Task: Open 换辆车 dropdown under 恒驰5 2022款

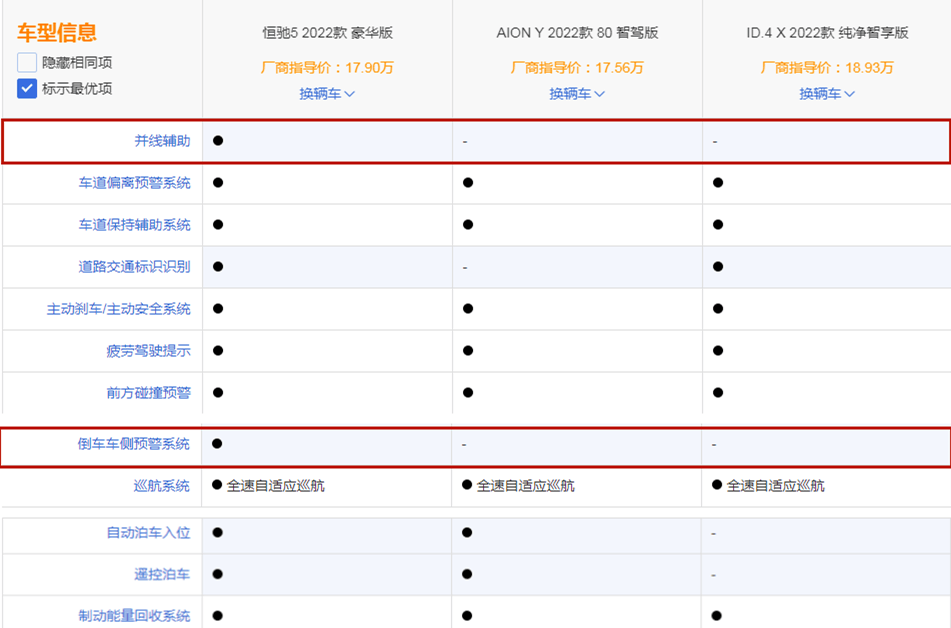Action: [x=327, y=93]
